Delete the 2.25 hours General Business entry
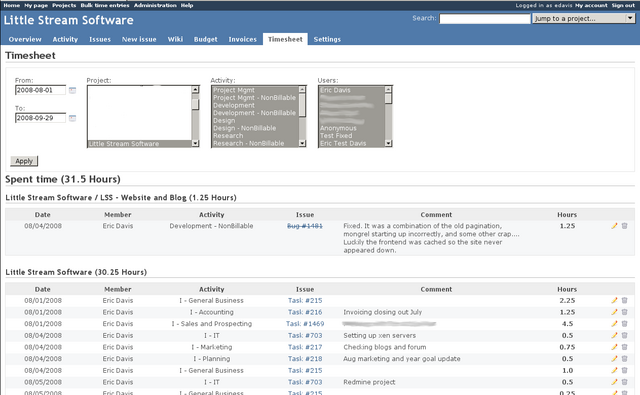640x395 pixels. click(x=624, y=300)
